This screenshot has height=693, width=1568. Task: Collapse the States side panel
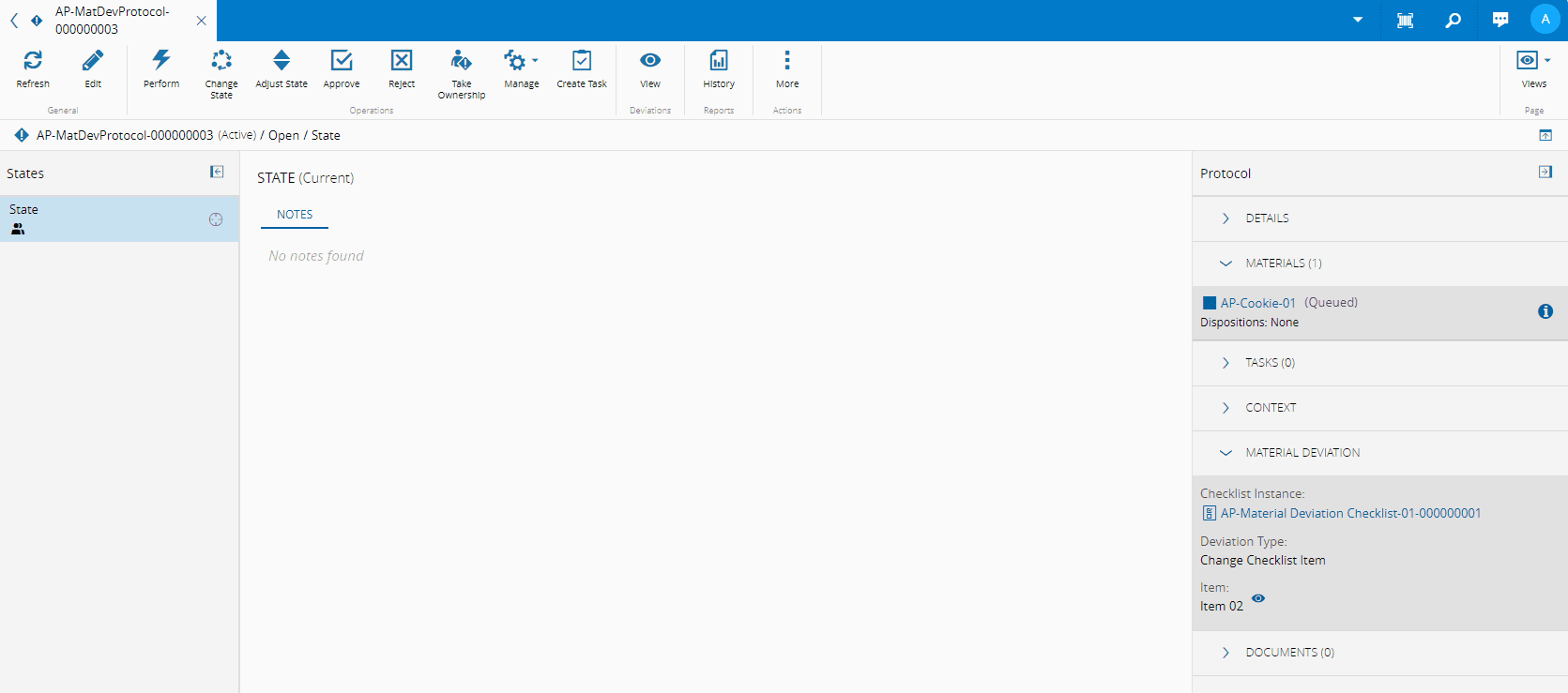(217, 172)
